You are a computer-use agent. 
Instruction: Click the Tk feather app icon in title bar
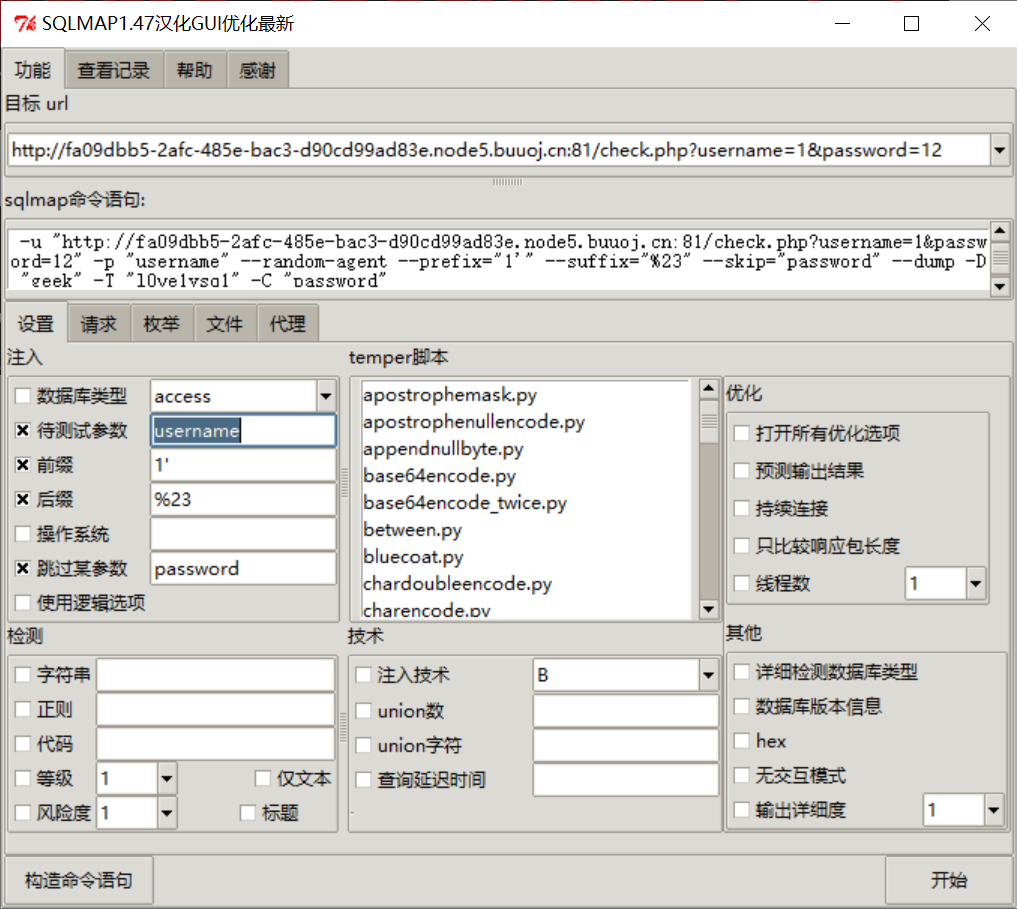tap(25, 24)
